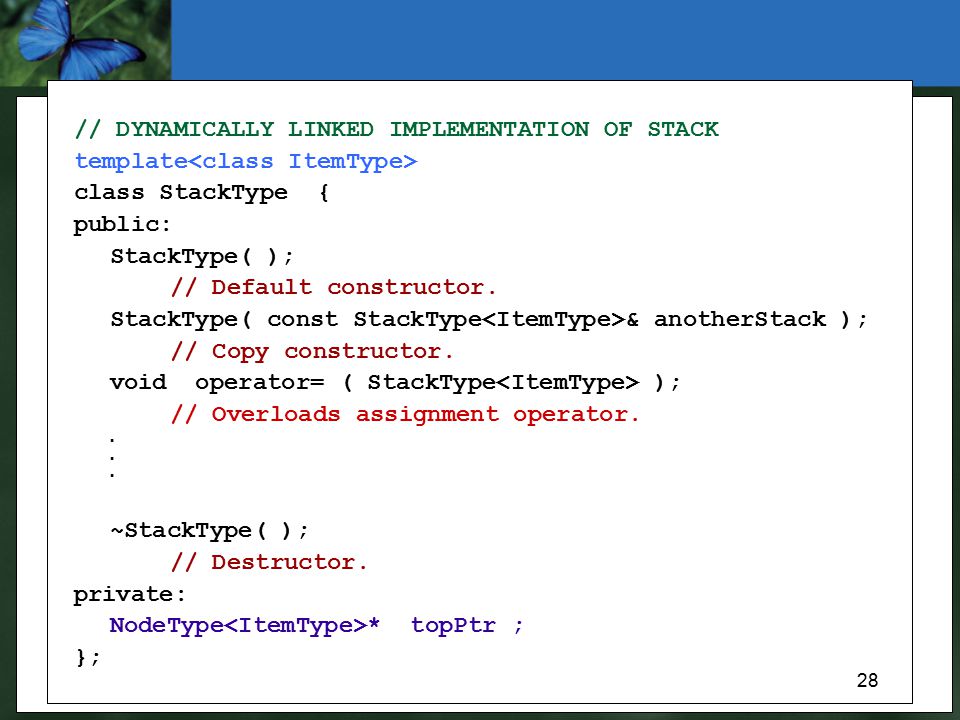The height and width of the screenshot is (720, 960).
Task: Click the destructor declaration '~StackType( );'
Action: tap(209, 530)
